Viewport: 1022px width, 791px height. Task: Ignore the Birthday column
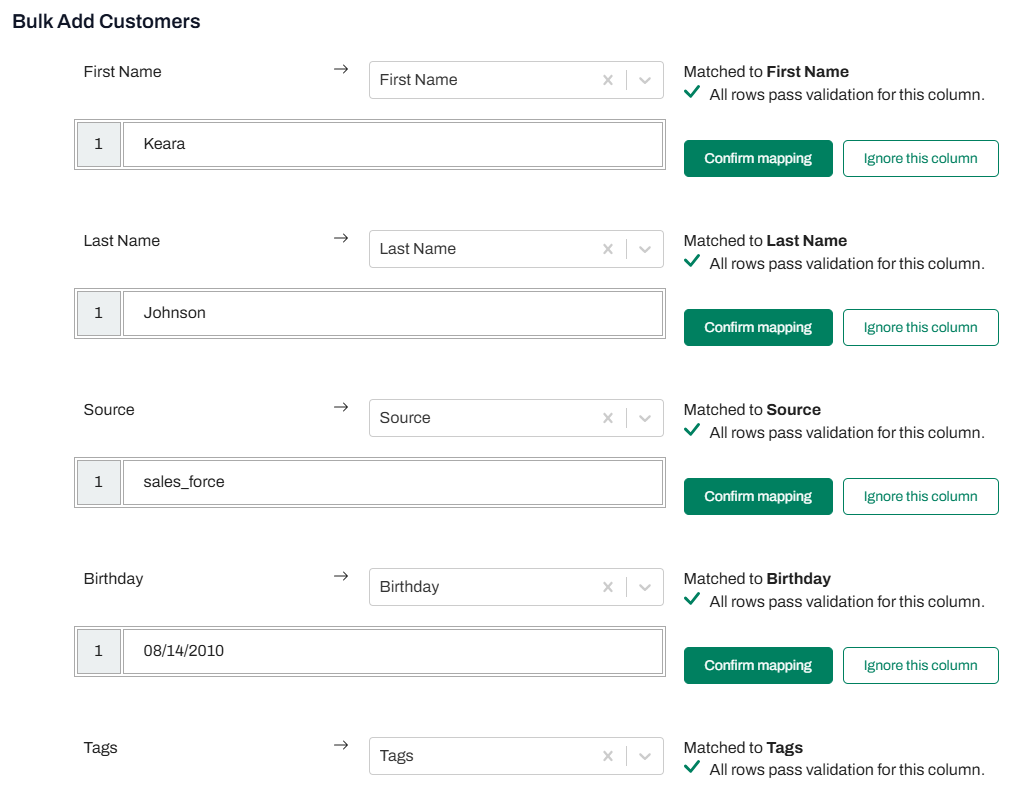pos(920,665)
